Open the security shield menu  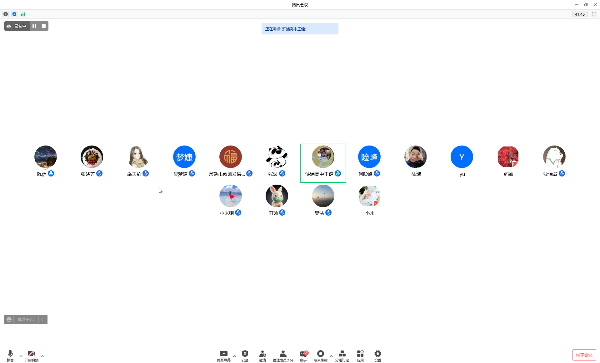(x=245, y=355)
